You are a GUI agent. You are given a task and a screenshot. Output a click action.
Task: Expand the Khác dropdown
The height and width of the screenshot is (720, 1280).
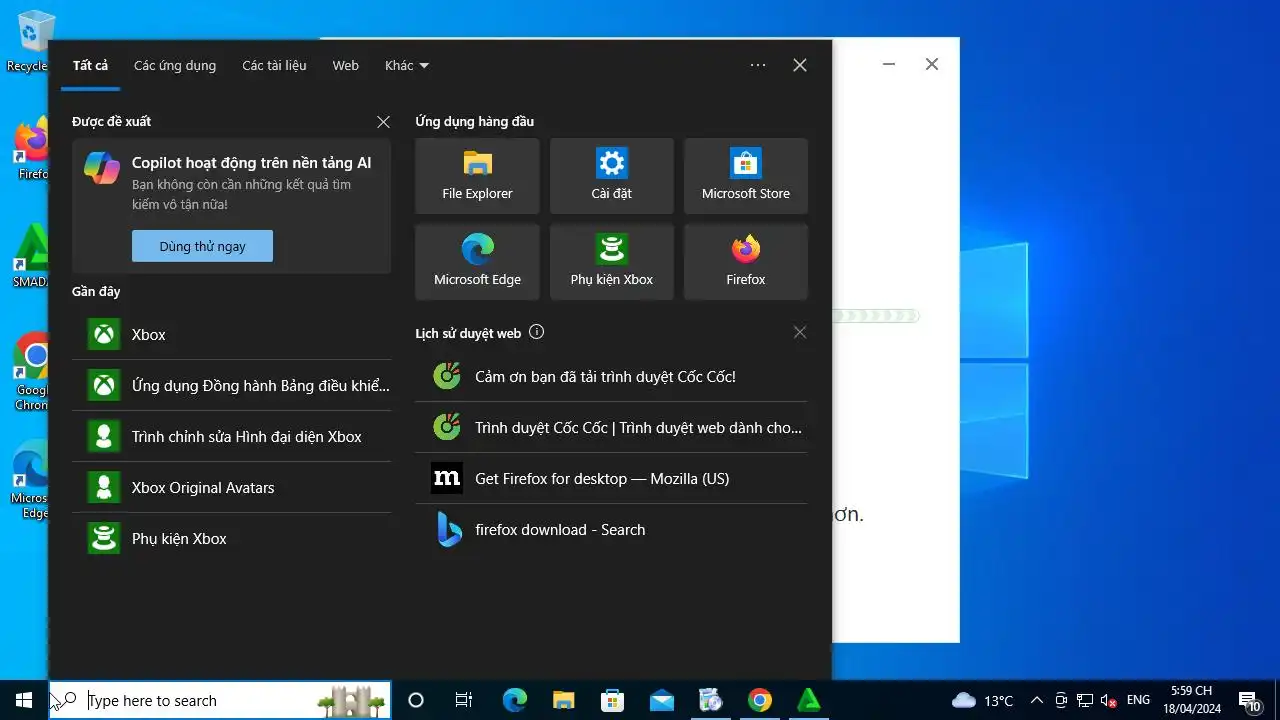[406, 65]
